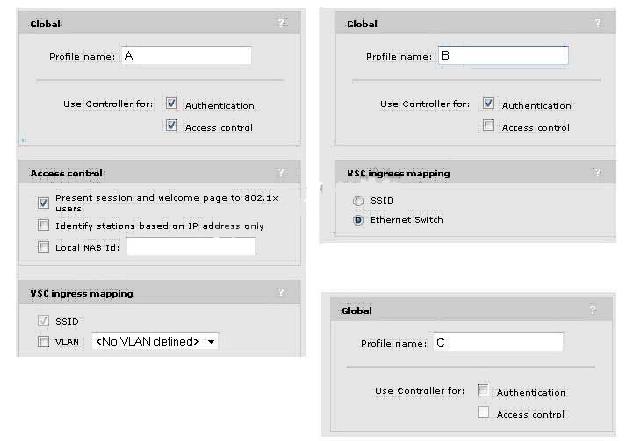Open help for profile B VSC ingress mapping
Viewport: 624px width, 441px height.
click(597, 172)
